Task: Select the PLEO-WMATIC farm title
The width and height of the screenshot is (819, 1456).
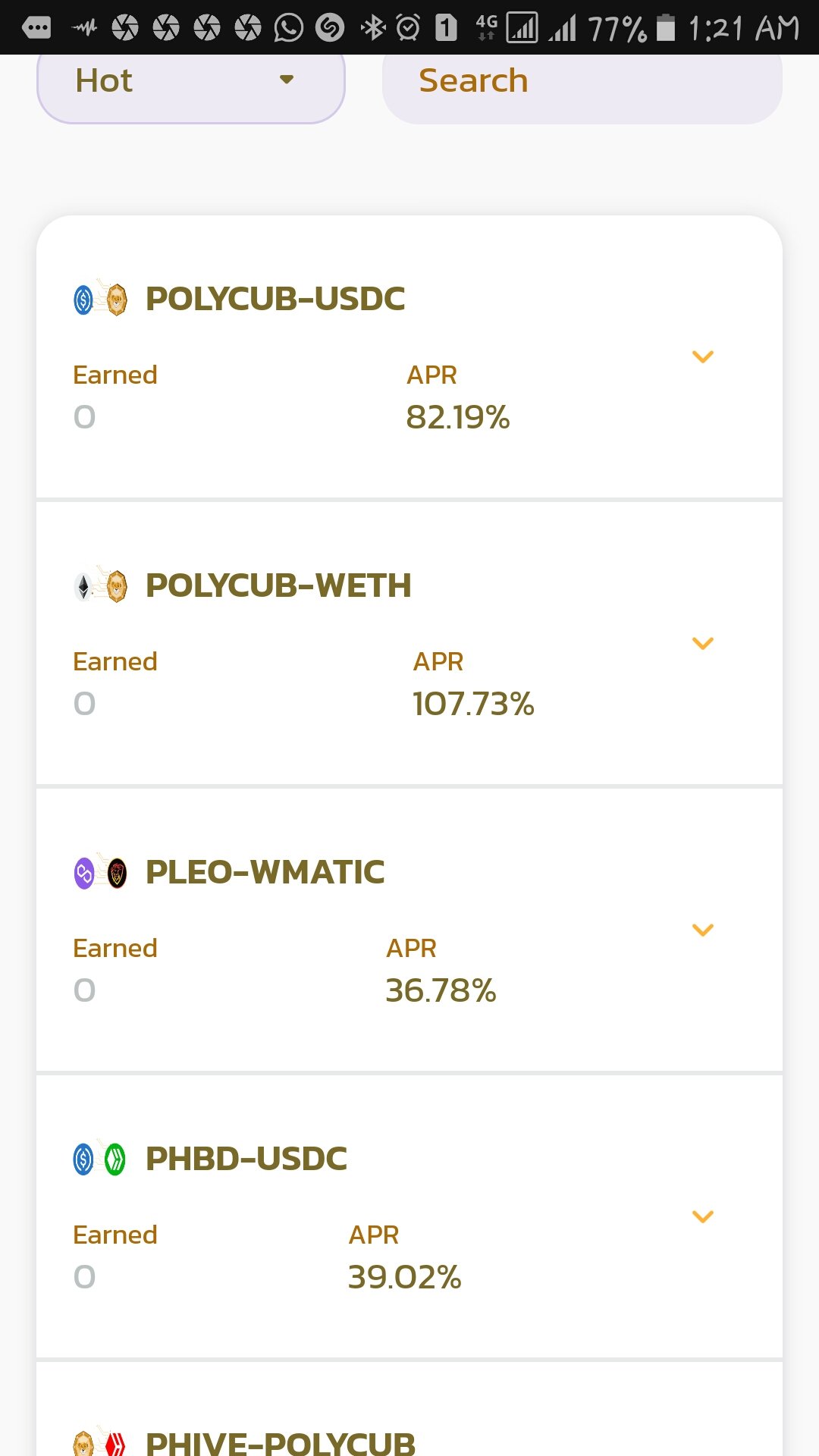Action: point(265,872)
